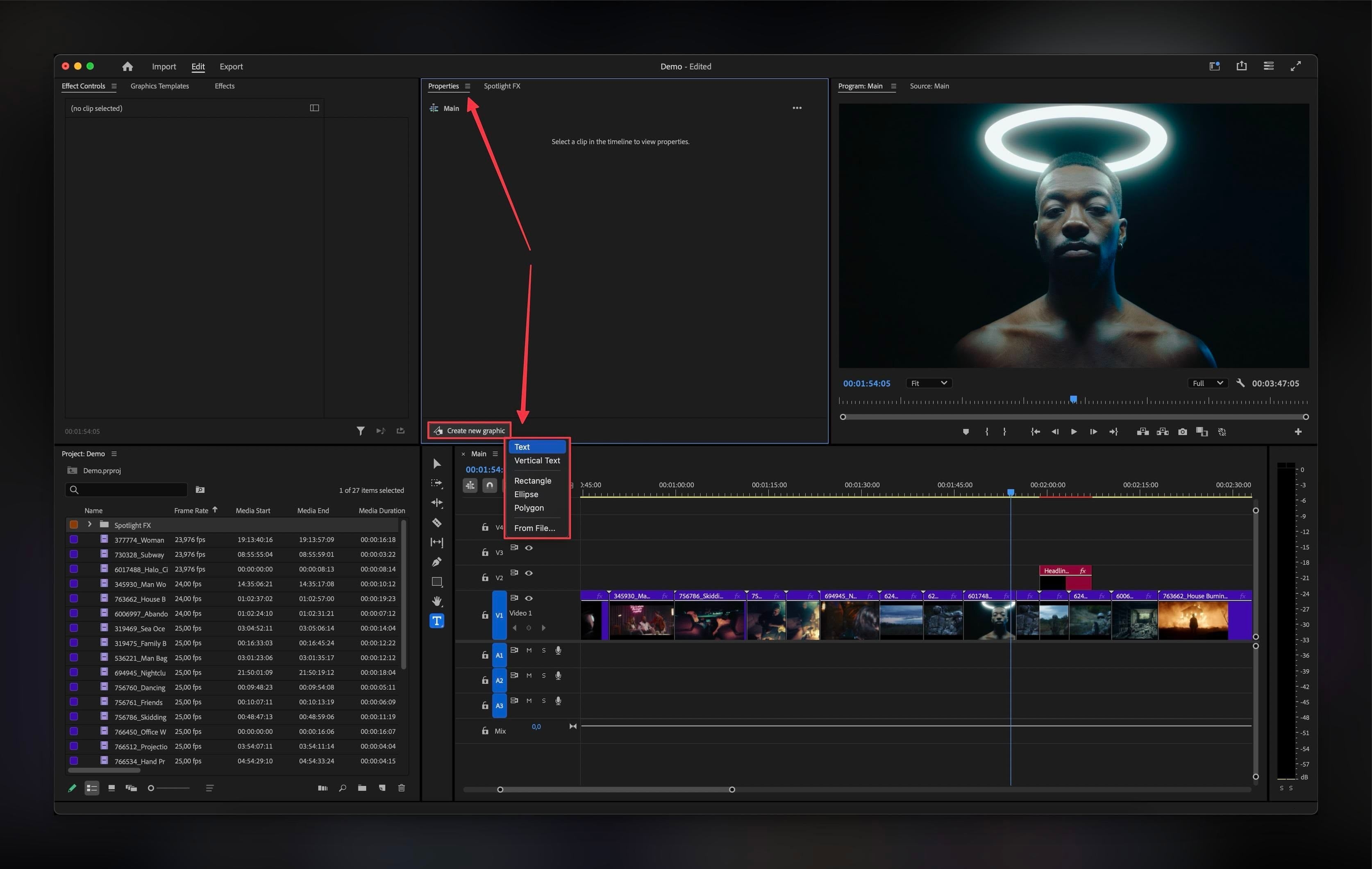Choose Rectangle from the new graphic menu
Image resolution: width=1372 pixels, height=869 pixels.
pyautogui.click(x=537, y=480)
